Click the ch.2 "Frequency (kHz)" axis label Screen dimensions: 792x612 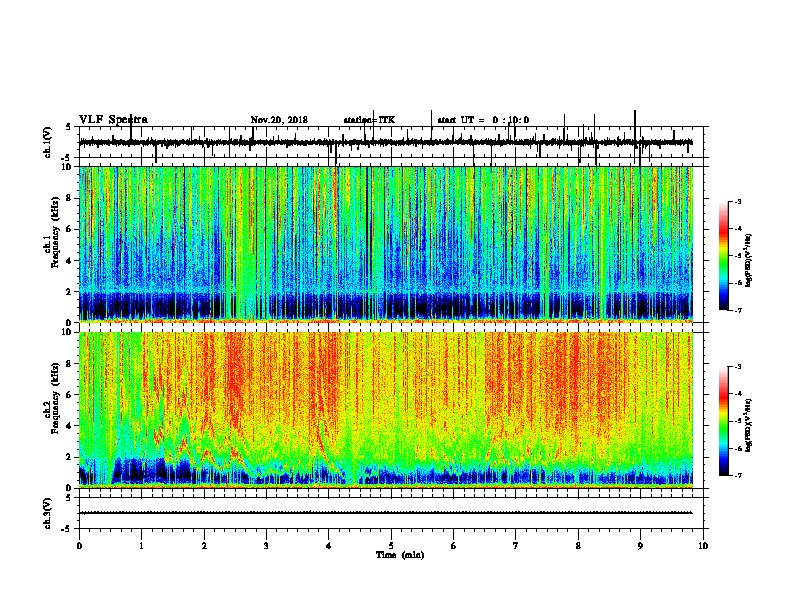point(55,398)
